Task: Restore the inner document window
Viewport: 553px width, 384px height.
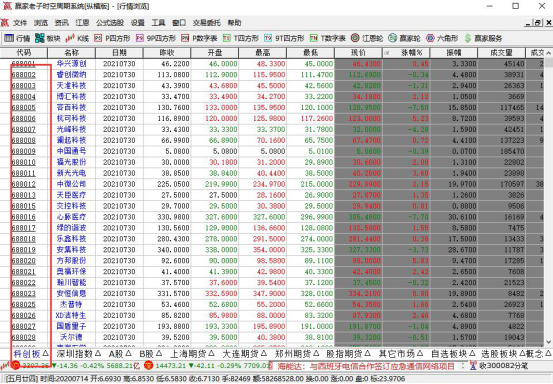Action: [538, 23]
